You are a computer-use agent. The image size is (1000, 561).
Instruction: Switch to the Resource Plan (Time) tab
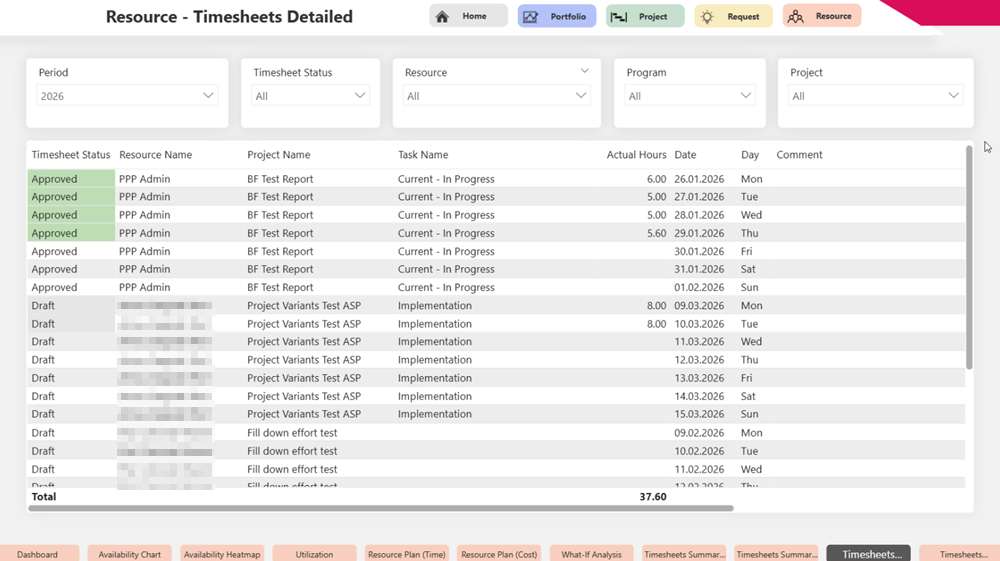tap(407, 554)
